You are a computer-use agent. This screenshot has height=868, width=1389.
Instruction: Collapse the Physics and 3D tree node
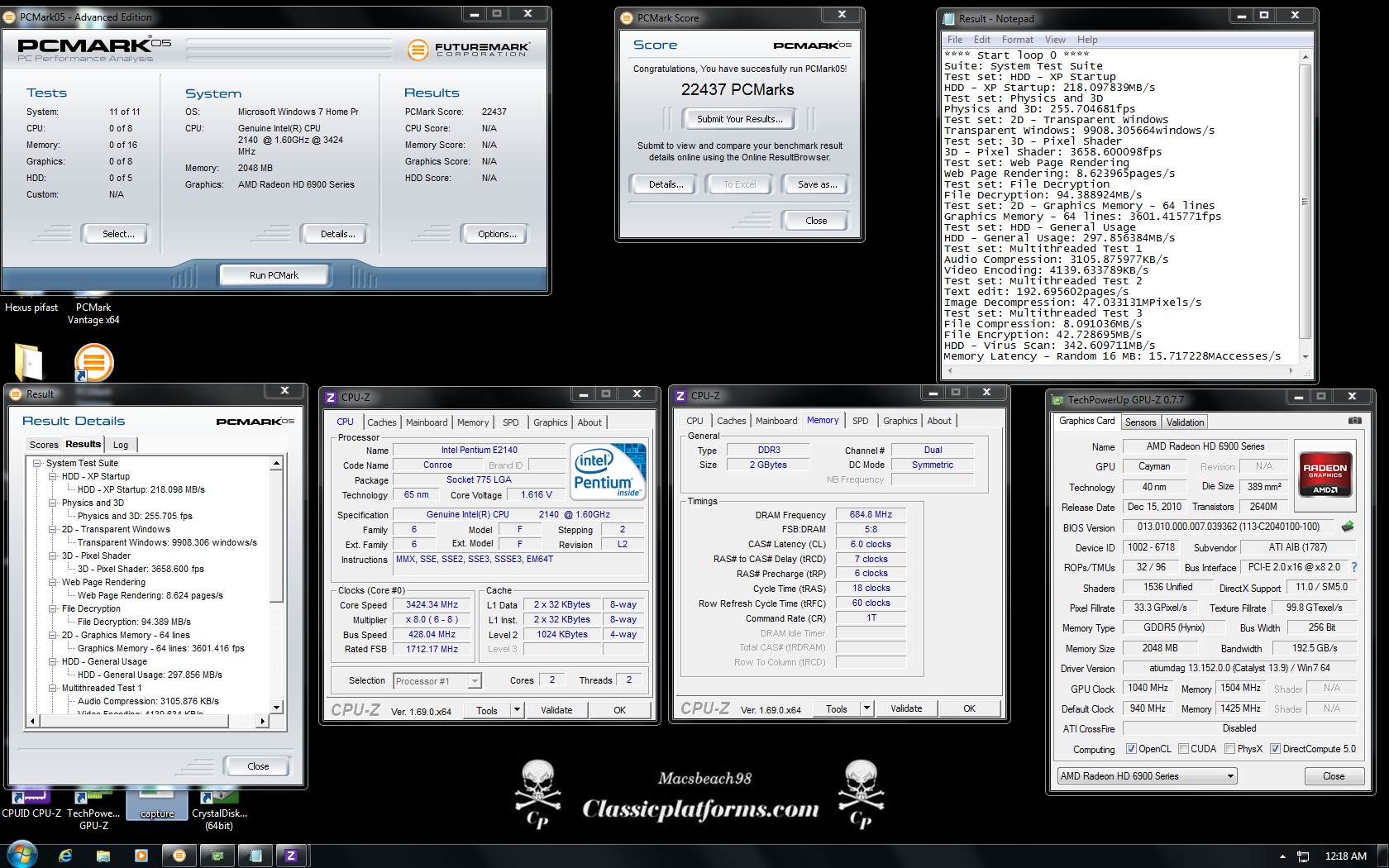(54, 503)
